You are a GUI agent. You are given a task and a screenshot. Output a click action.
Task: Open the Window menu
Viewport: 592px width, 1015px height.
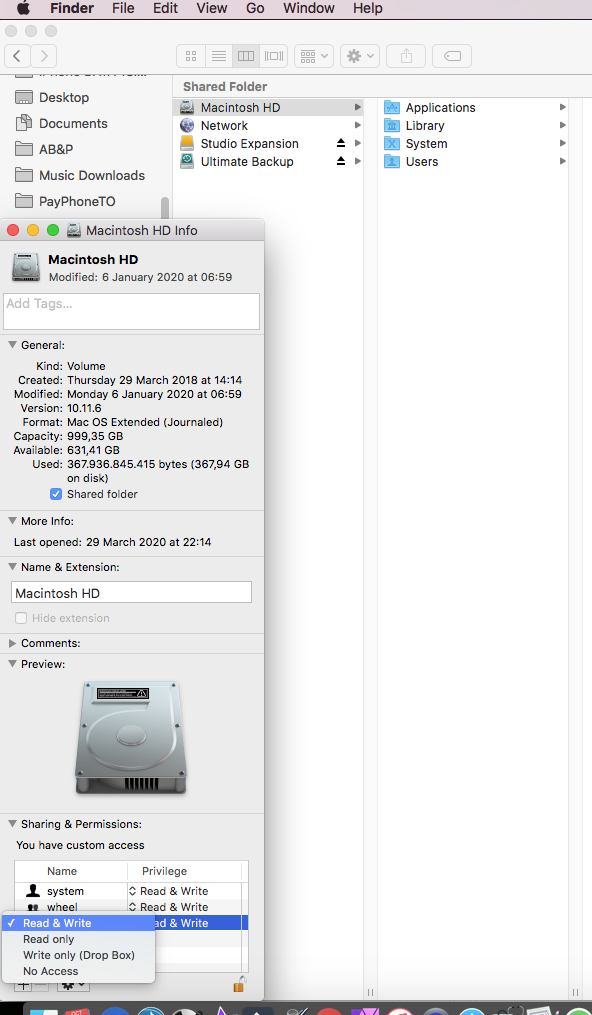coord(309,8)
